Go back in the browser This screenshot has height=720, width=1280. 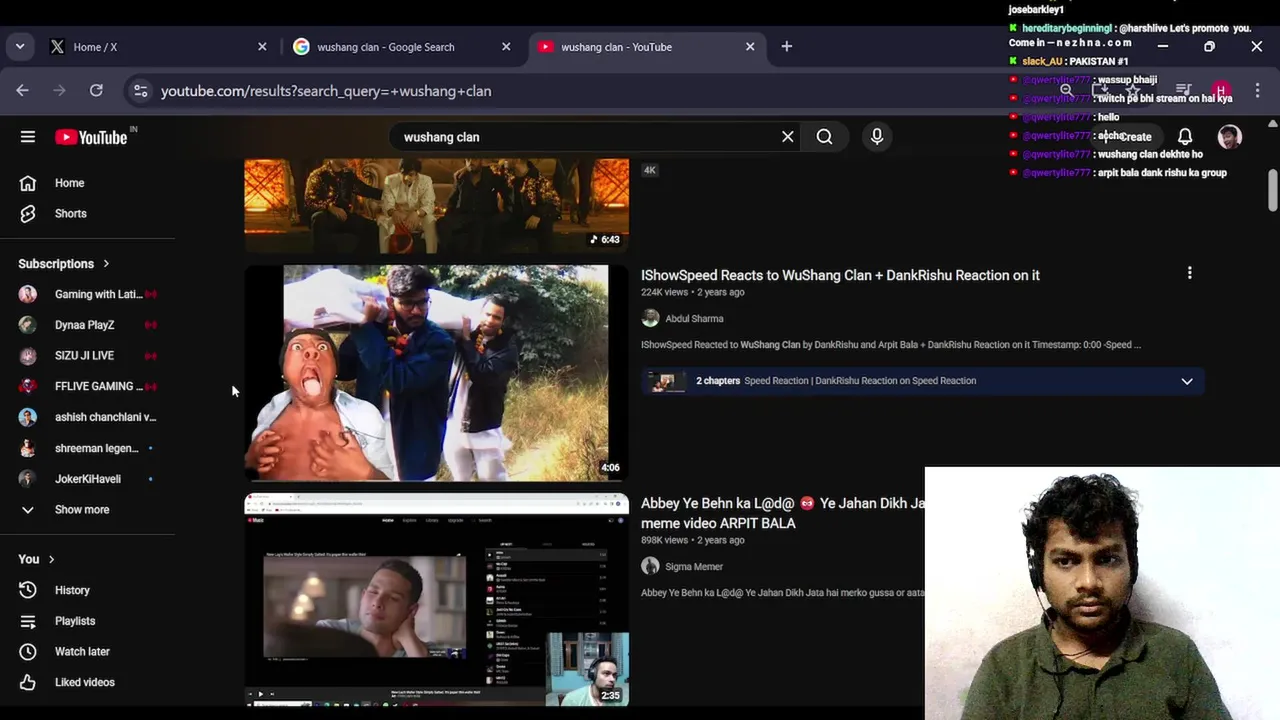pos(22,91)
